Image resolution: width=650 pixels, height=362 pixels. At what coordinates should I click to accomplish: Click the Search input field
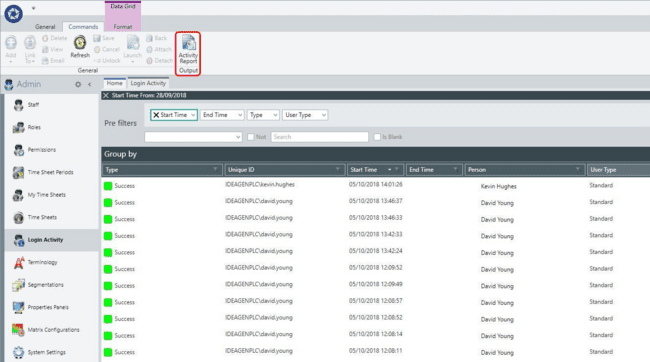(320, 137)
